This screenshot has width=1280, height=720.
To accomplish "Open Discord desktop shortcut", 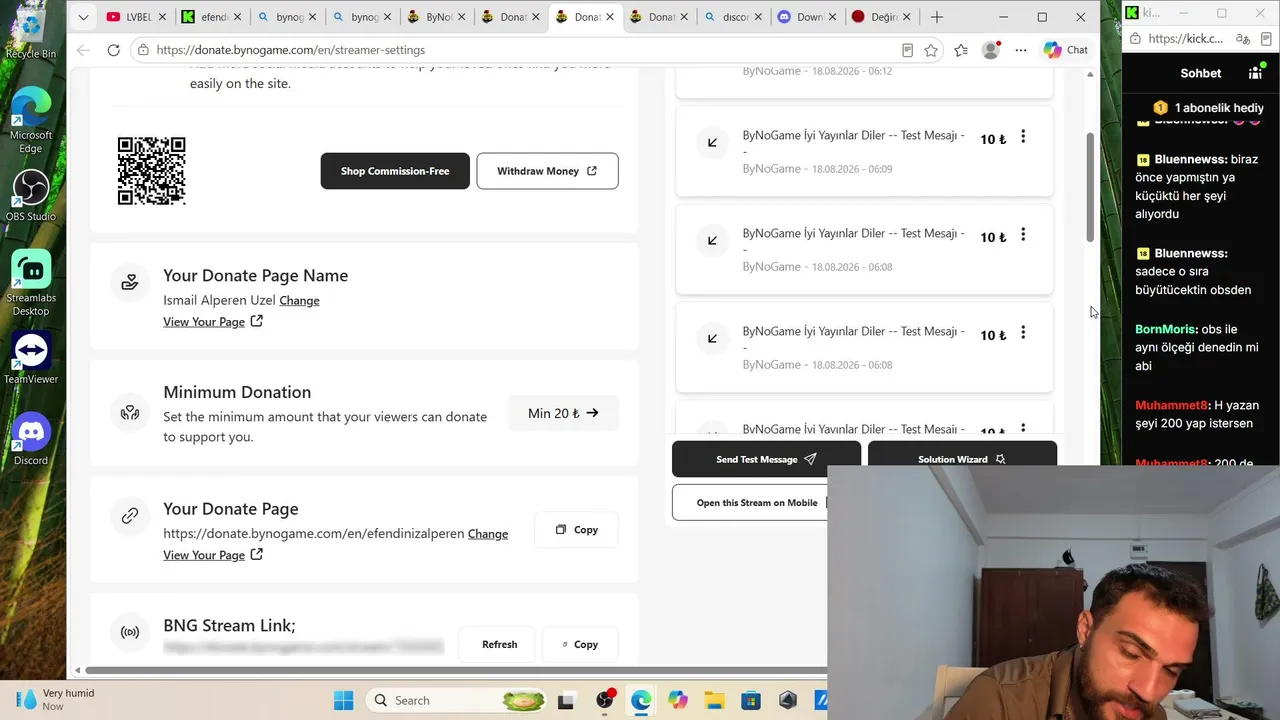I will click(x=31, y=440).
